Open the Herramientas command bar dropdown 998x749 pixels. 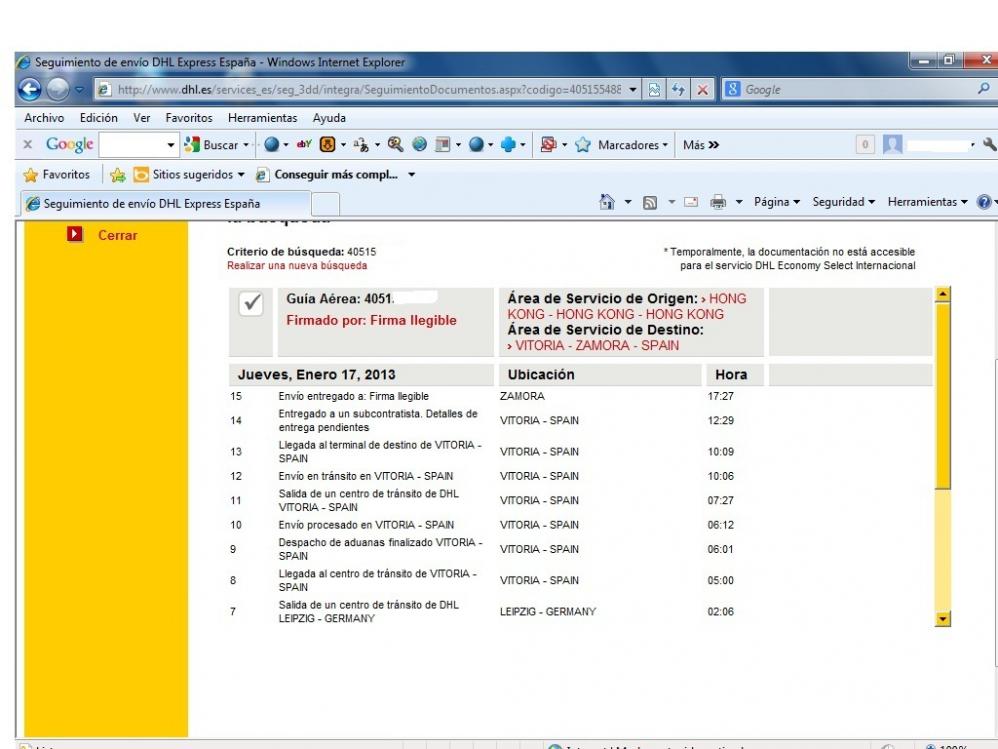pos(927,202)
